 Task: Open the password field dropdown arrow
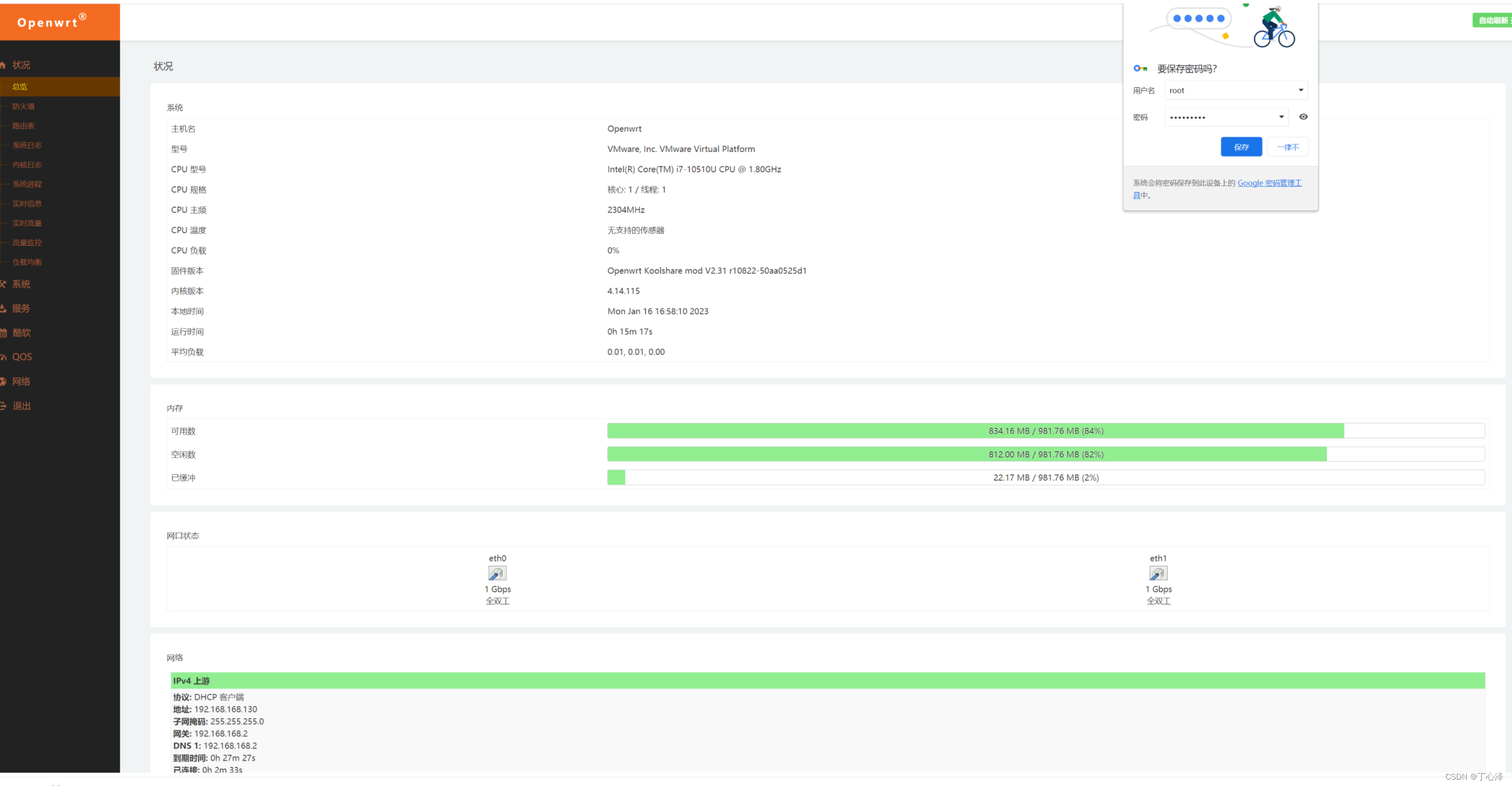pyautogui.click(x=1281, y=117)
